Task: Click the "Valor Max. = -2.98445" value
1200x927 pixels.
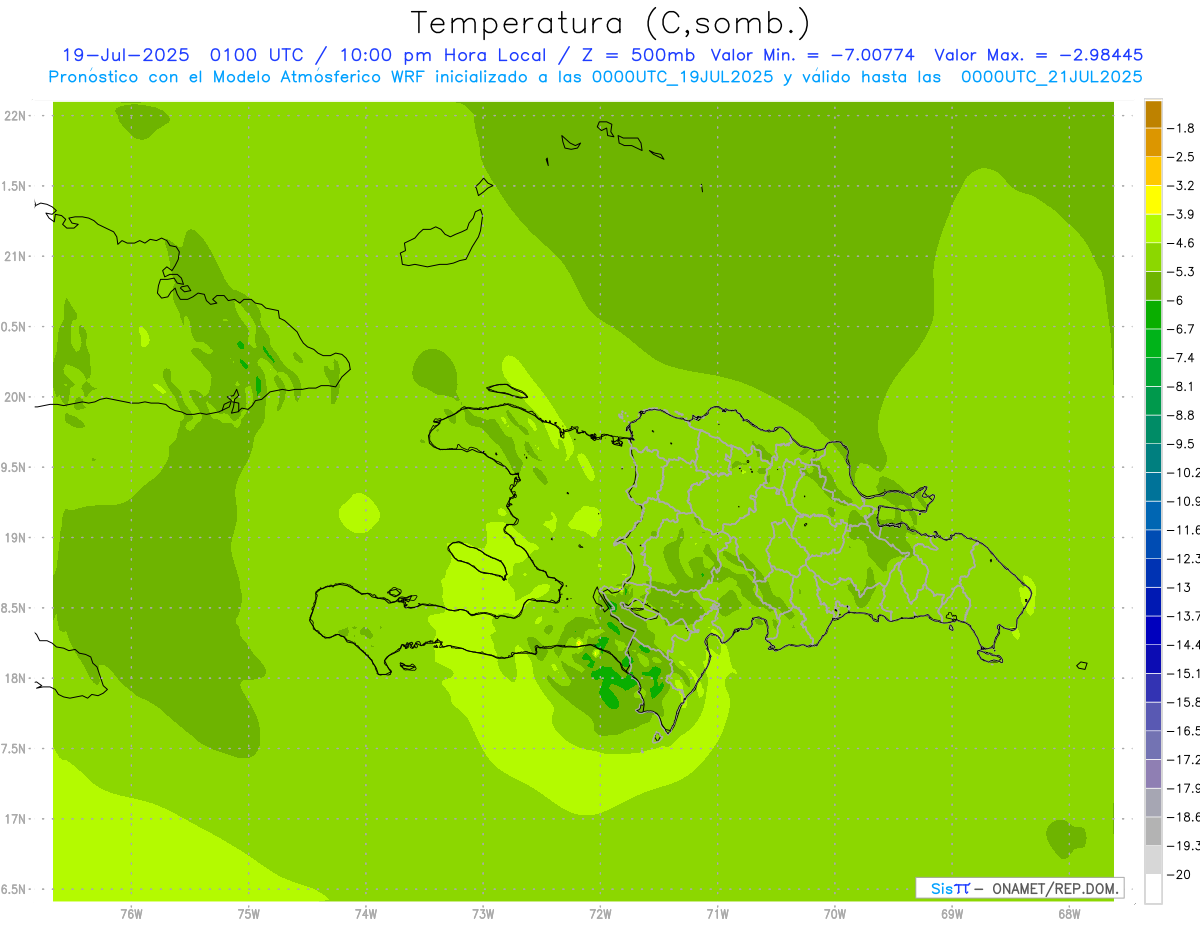Action: [x=1039, y=55]
